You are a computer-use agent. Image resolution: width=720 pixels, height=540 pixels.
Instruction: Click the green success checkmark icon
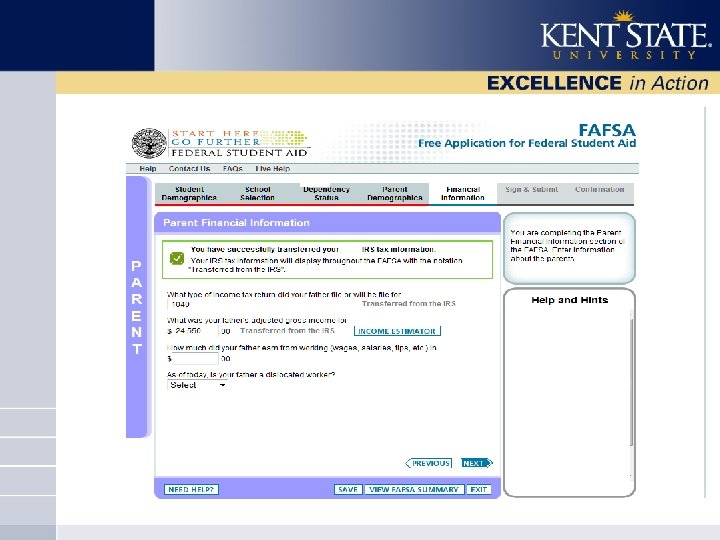coord(177,259)
